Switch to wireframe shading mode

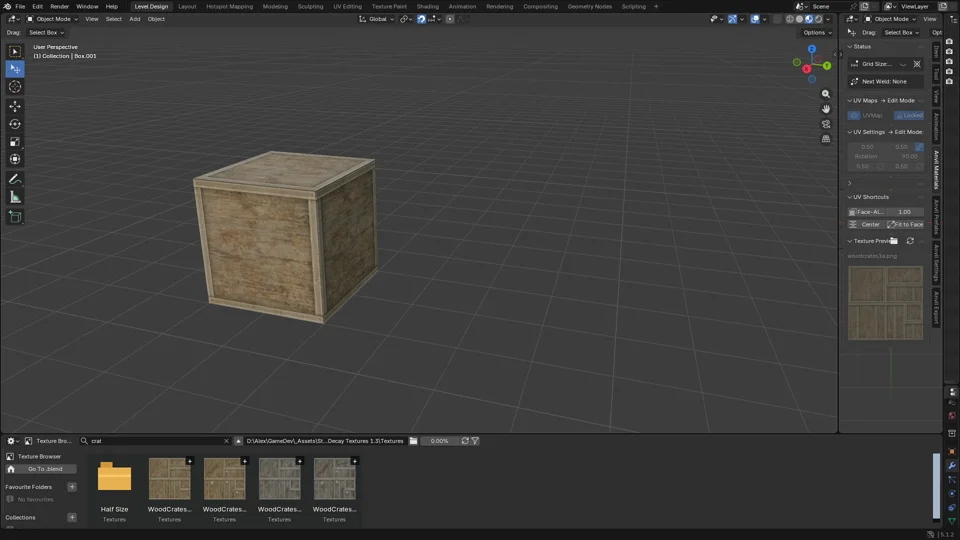click(790, 19)
